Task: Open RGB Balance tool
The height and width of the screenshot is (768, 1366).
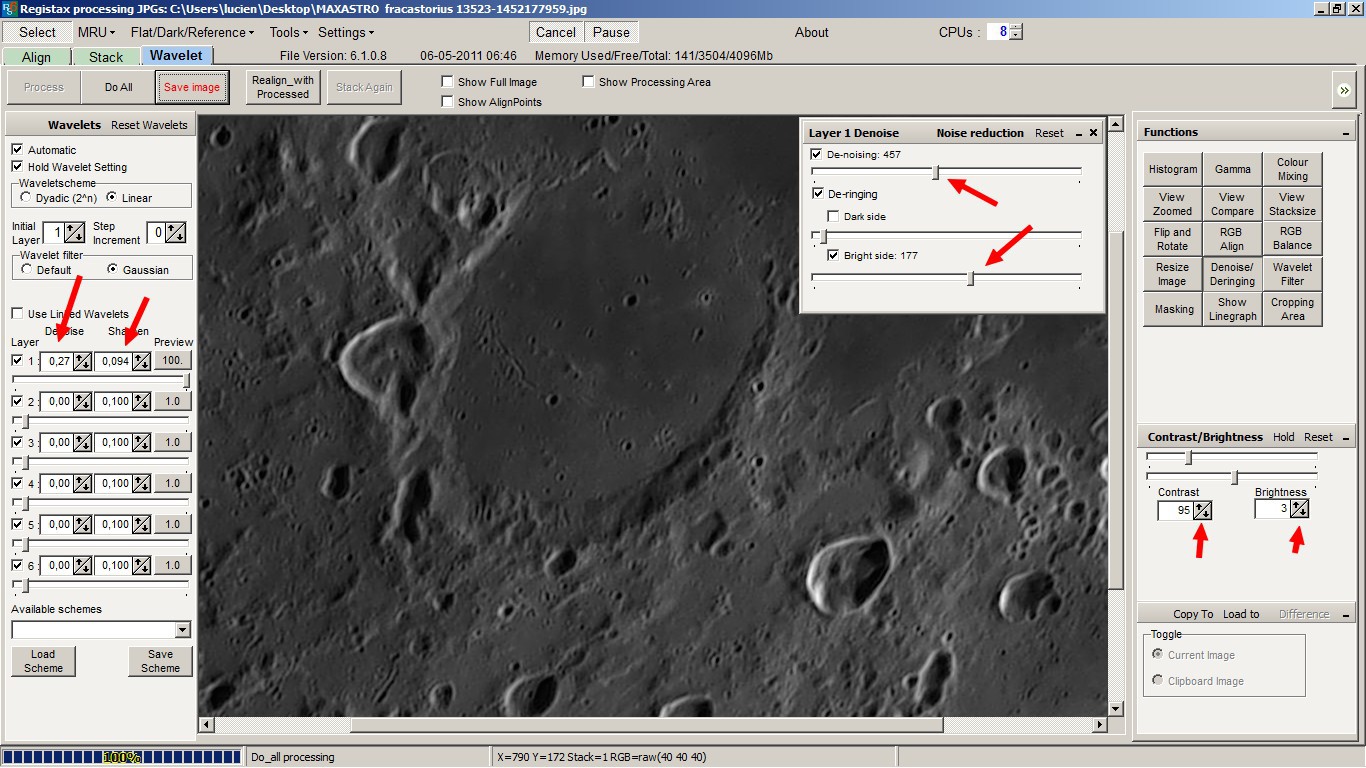Action: click(x=1292, y=239)
